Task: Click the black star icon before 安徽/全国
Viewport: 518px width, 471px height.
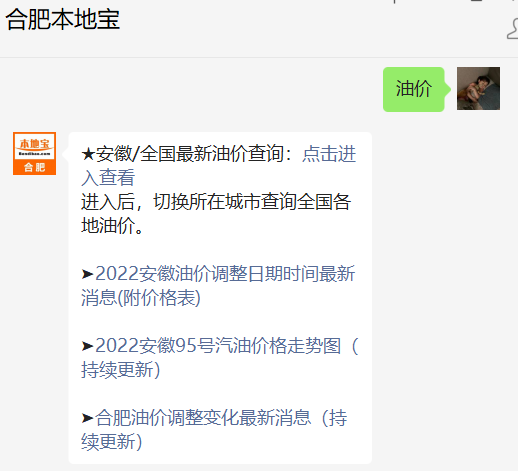Action: 88,154
